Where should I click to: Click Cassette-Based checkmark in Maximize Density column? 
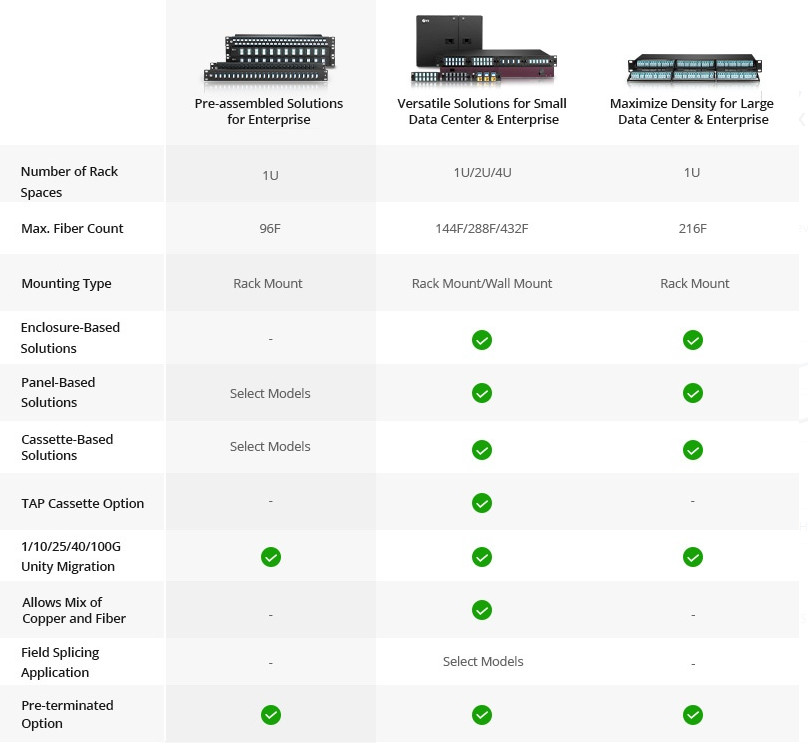[x=693, y=449]
